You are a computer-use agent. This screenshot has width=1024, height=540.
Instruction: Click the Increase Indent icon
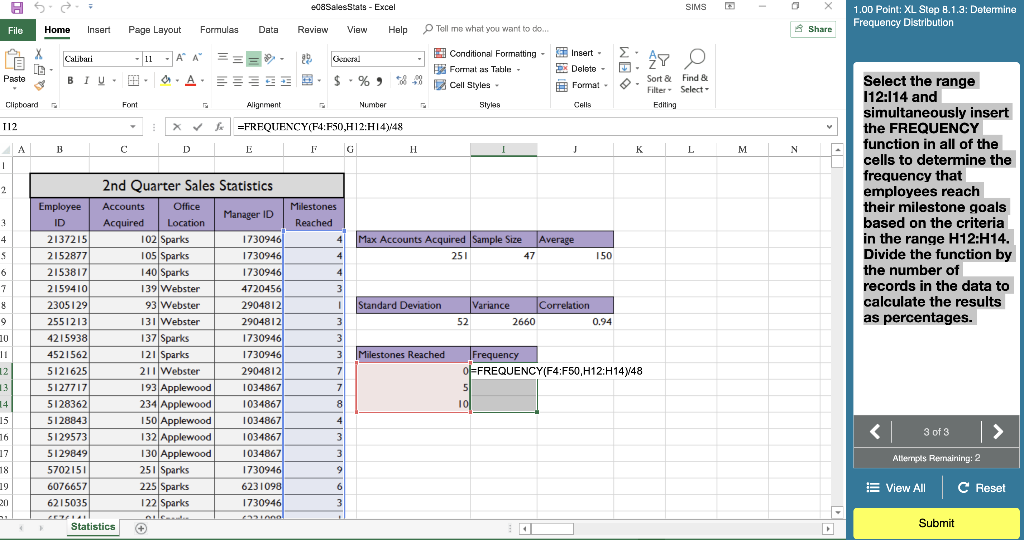(286, 81)
